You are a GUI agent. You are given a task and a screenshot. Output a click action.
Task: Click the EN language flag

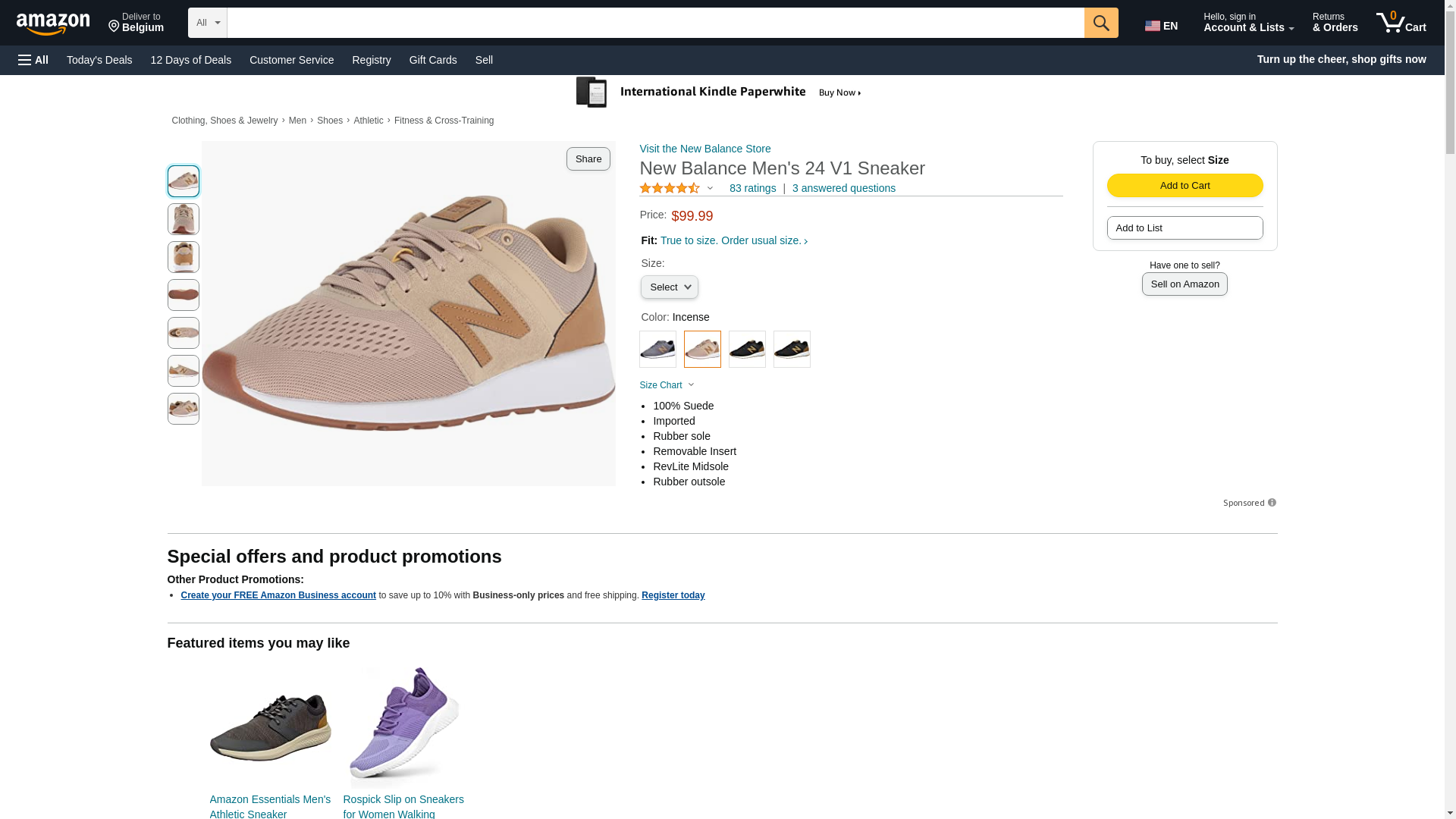click(1161, 26)
